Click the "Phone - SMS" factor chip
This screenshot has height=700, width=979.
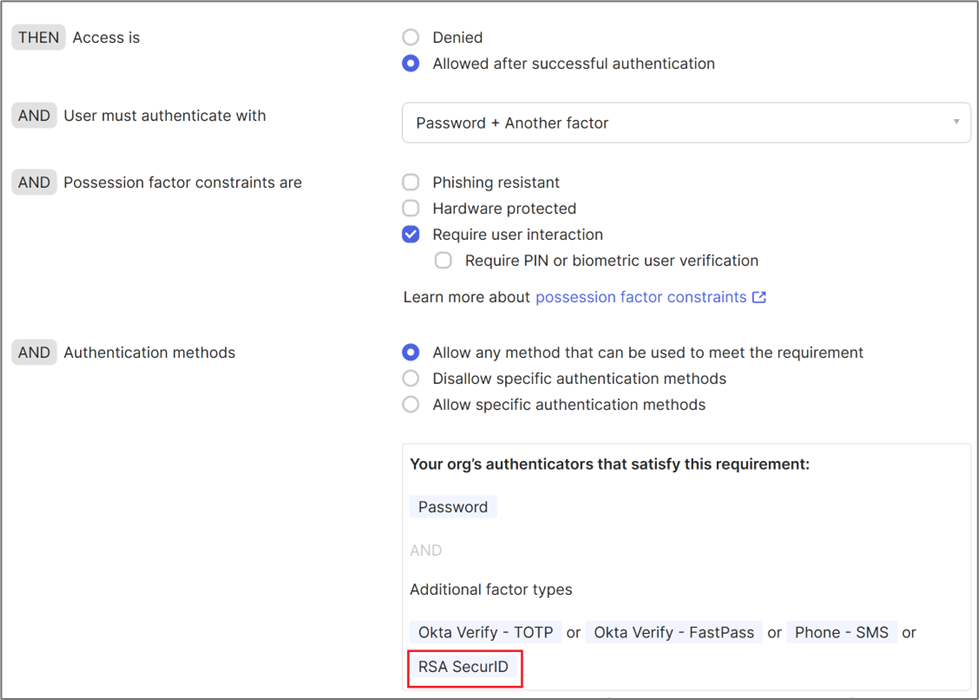coord(842,632)
